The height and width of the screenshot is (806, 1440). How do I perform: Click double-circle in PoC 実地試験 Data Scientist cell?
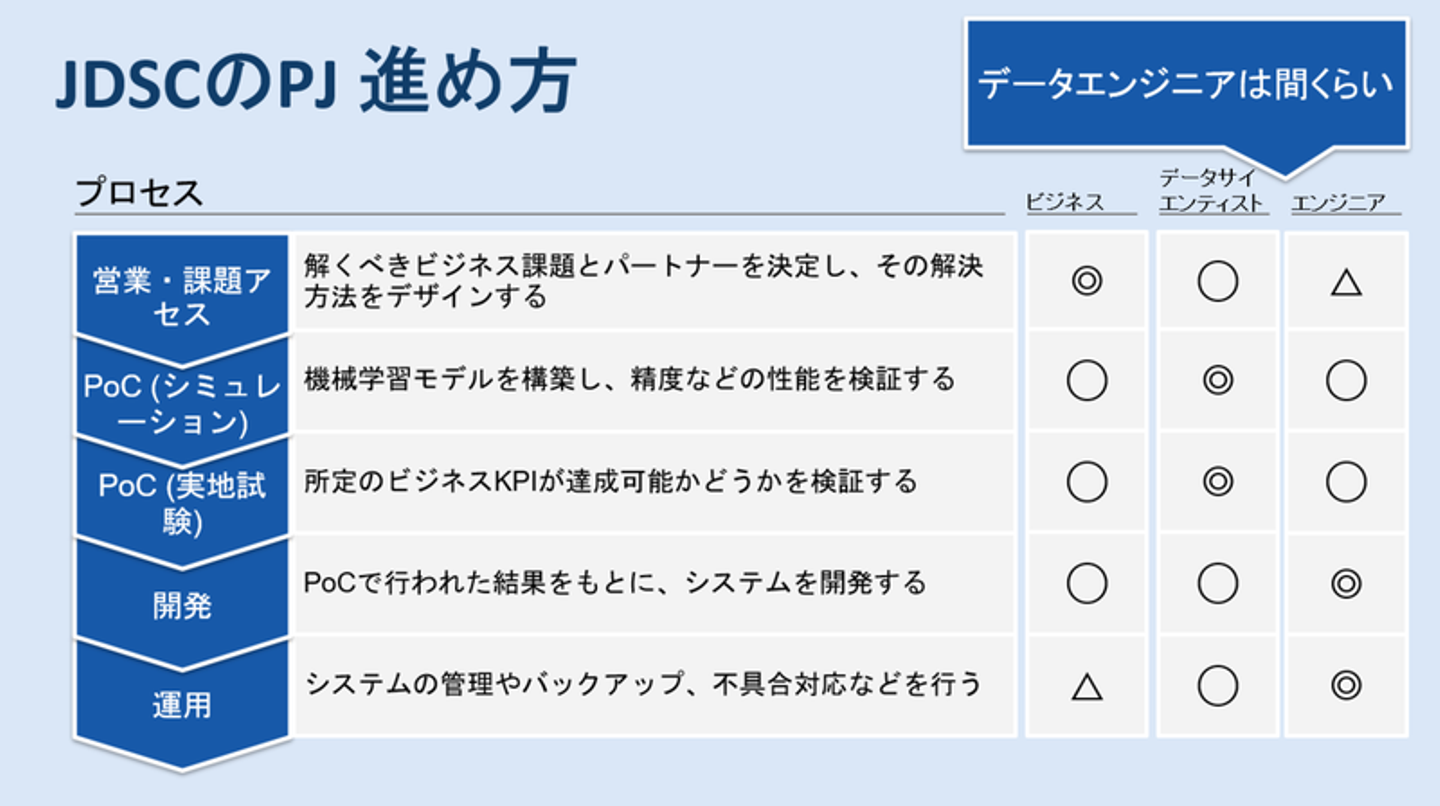coord(1217,483)
